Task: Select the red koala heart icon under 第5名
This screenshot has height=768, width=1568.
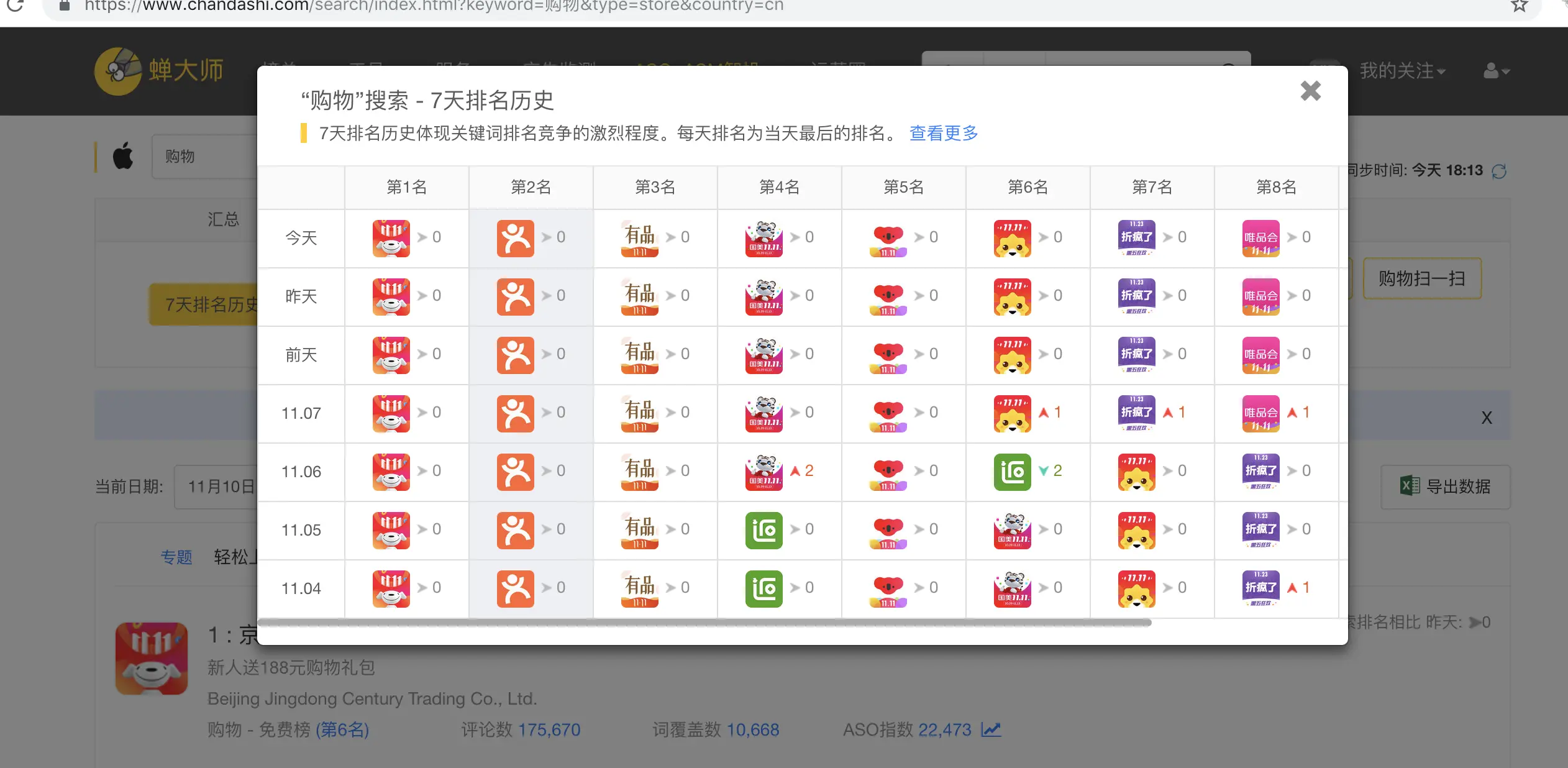Action: (887, 237)
